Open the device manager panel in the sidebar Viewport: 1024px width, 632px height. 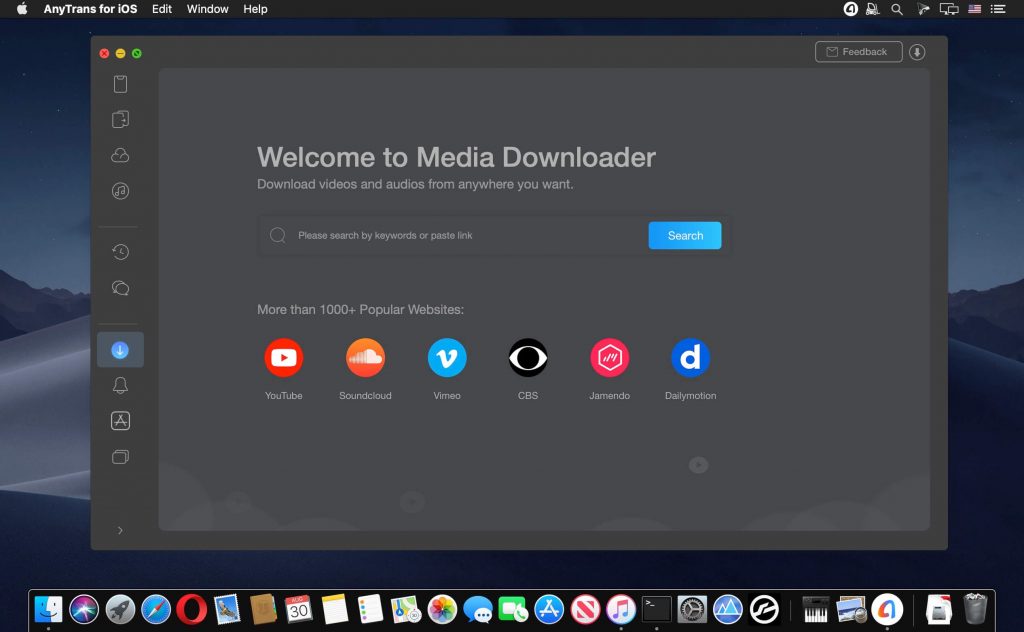(x=120, y=84)
